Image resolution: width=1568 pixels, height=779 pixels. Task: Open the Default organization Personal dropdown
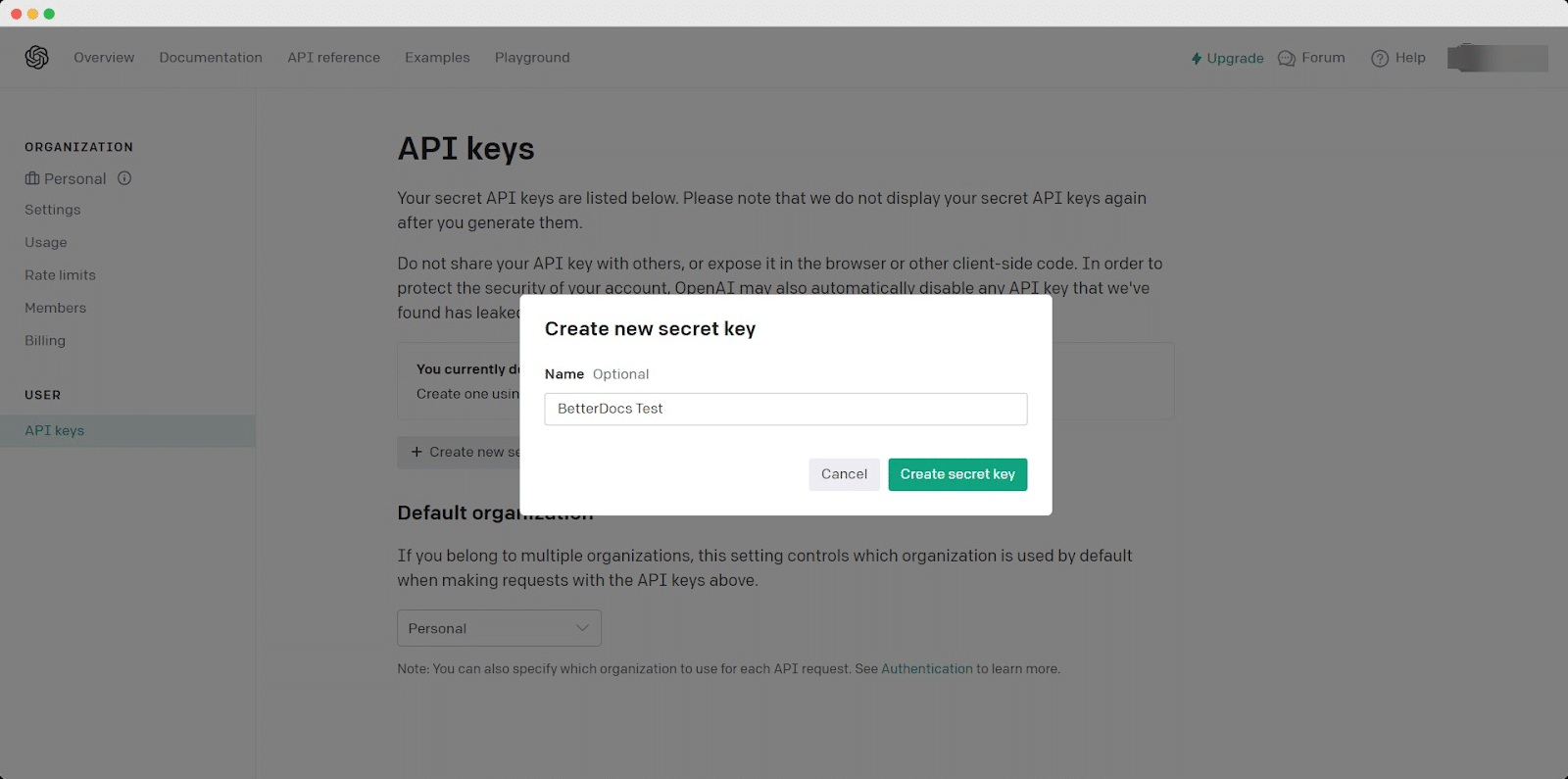click(498, 628)
